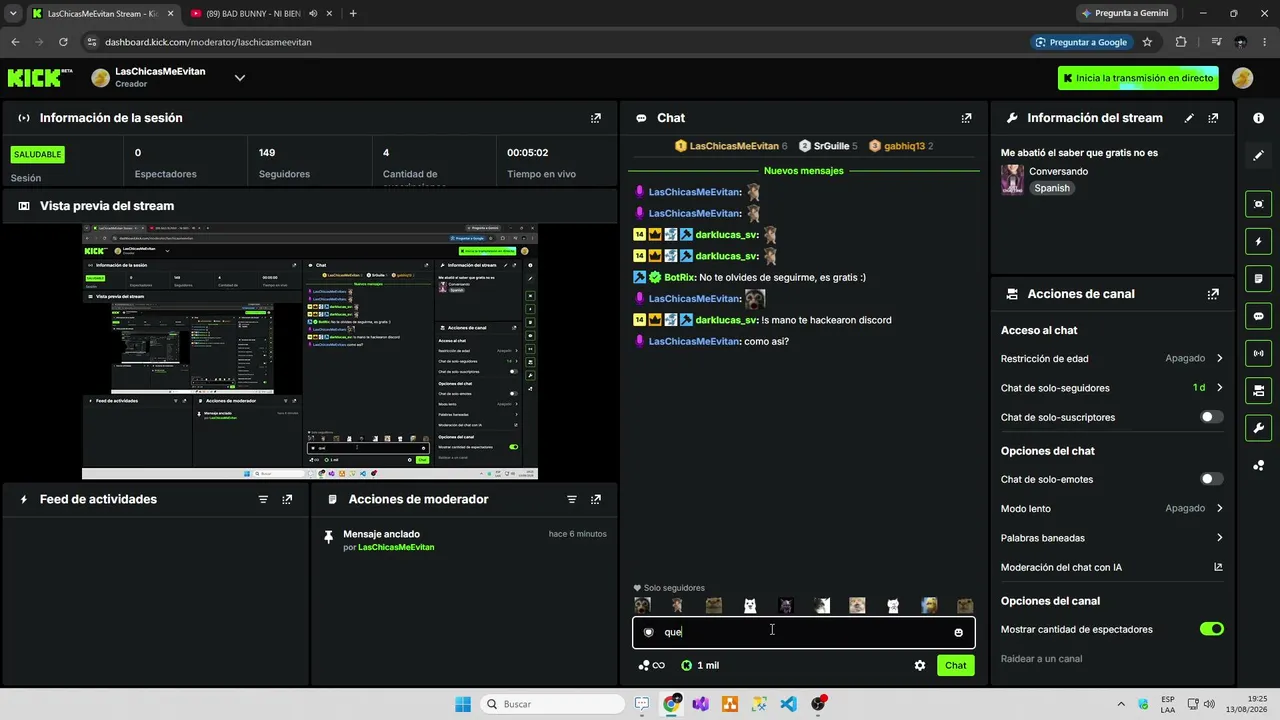Click the Chrome address bar URL
Image resolution: width=1280 pixels, height=720 pixels.
208,42
